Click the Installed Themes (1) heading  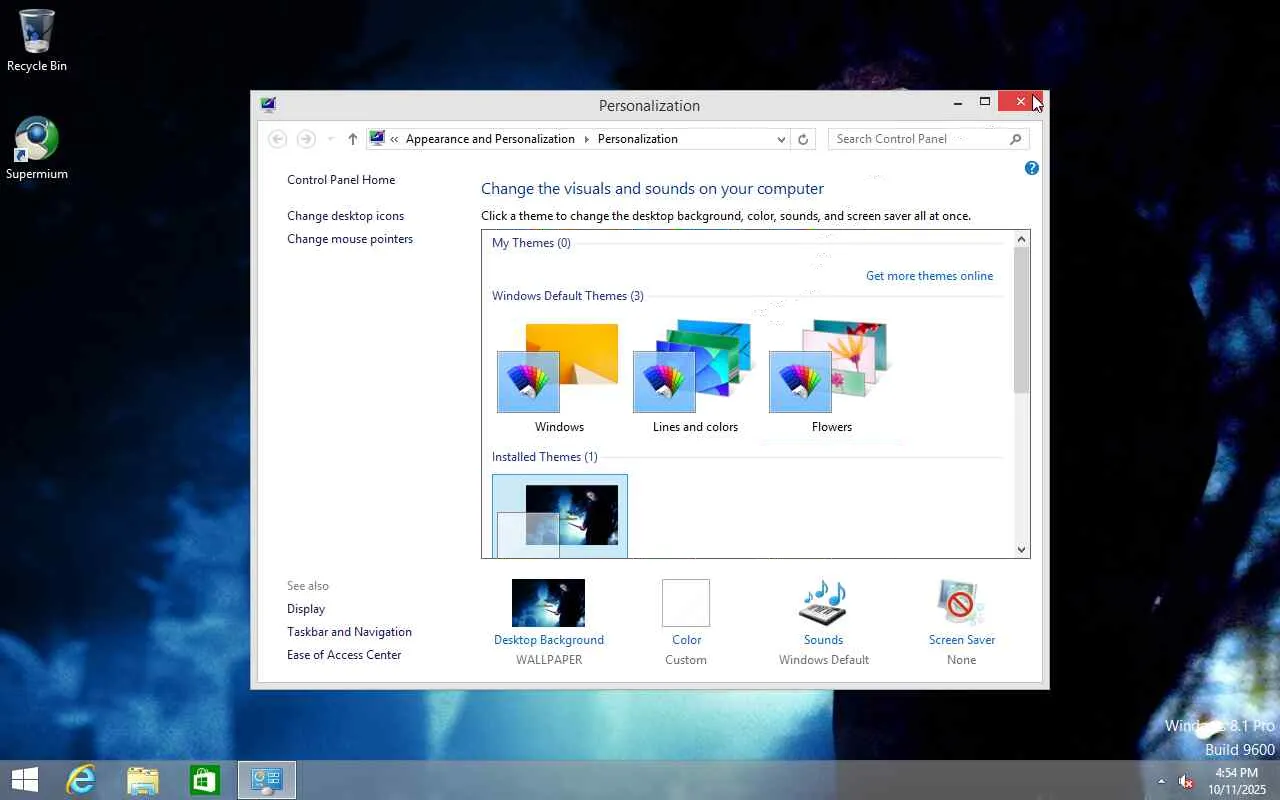coord(545,457)
